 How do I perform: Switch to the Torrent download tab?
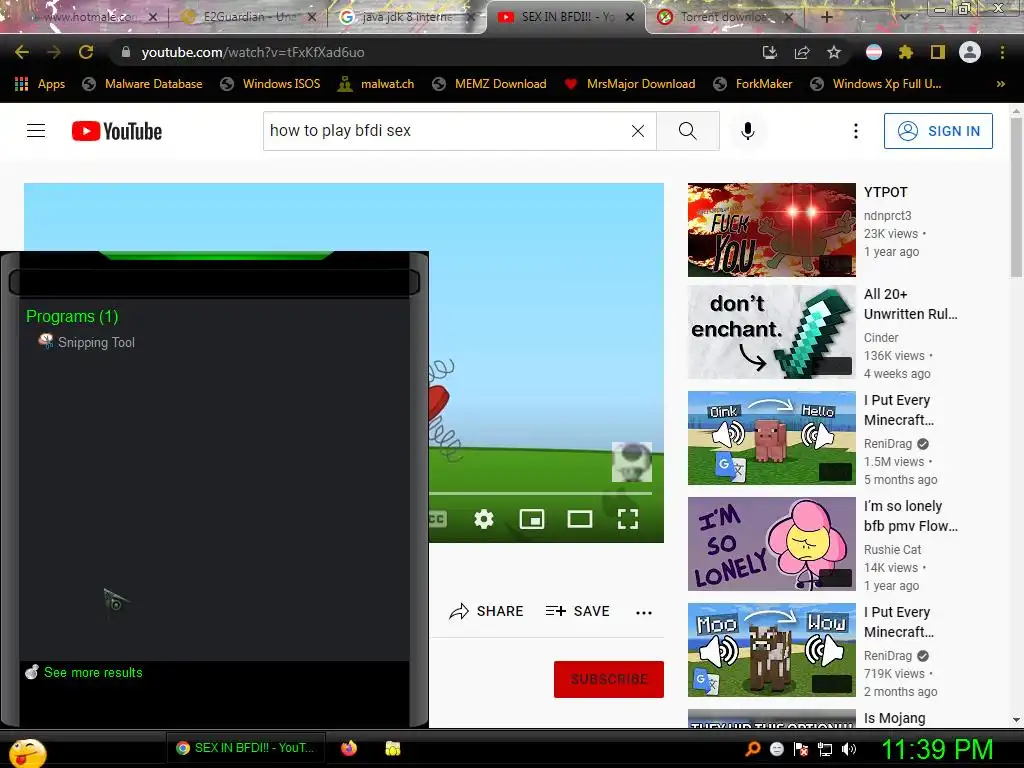pos(725,17)
